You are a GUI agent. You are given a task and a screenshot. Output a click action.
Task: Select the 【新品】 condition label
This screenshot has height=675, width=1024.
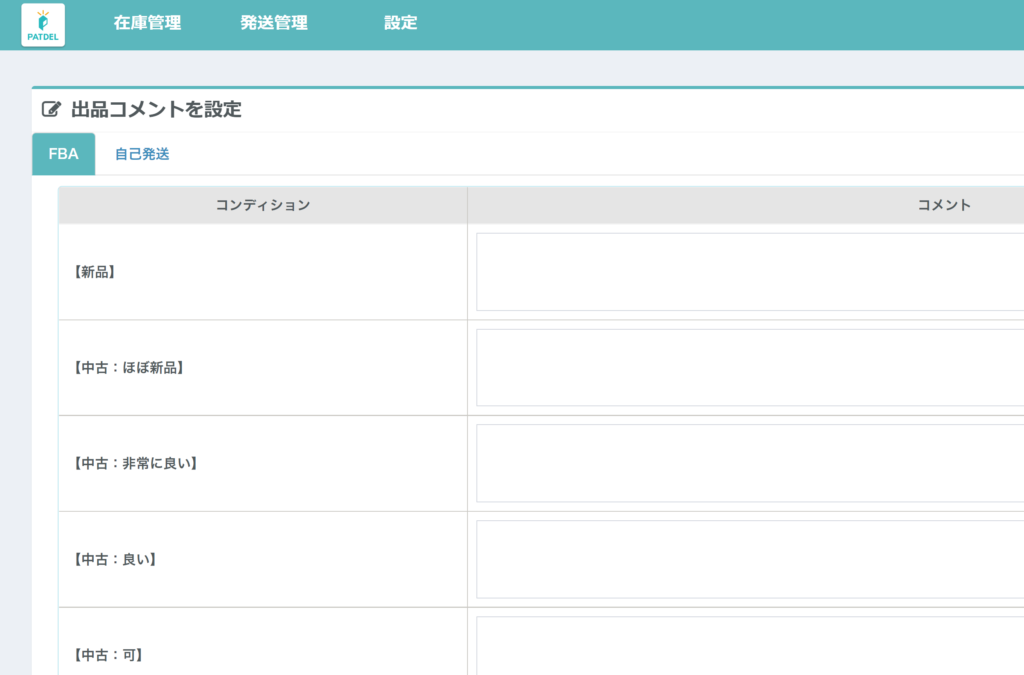(x=94, y=272)
